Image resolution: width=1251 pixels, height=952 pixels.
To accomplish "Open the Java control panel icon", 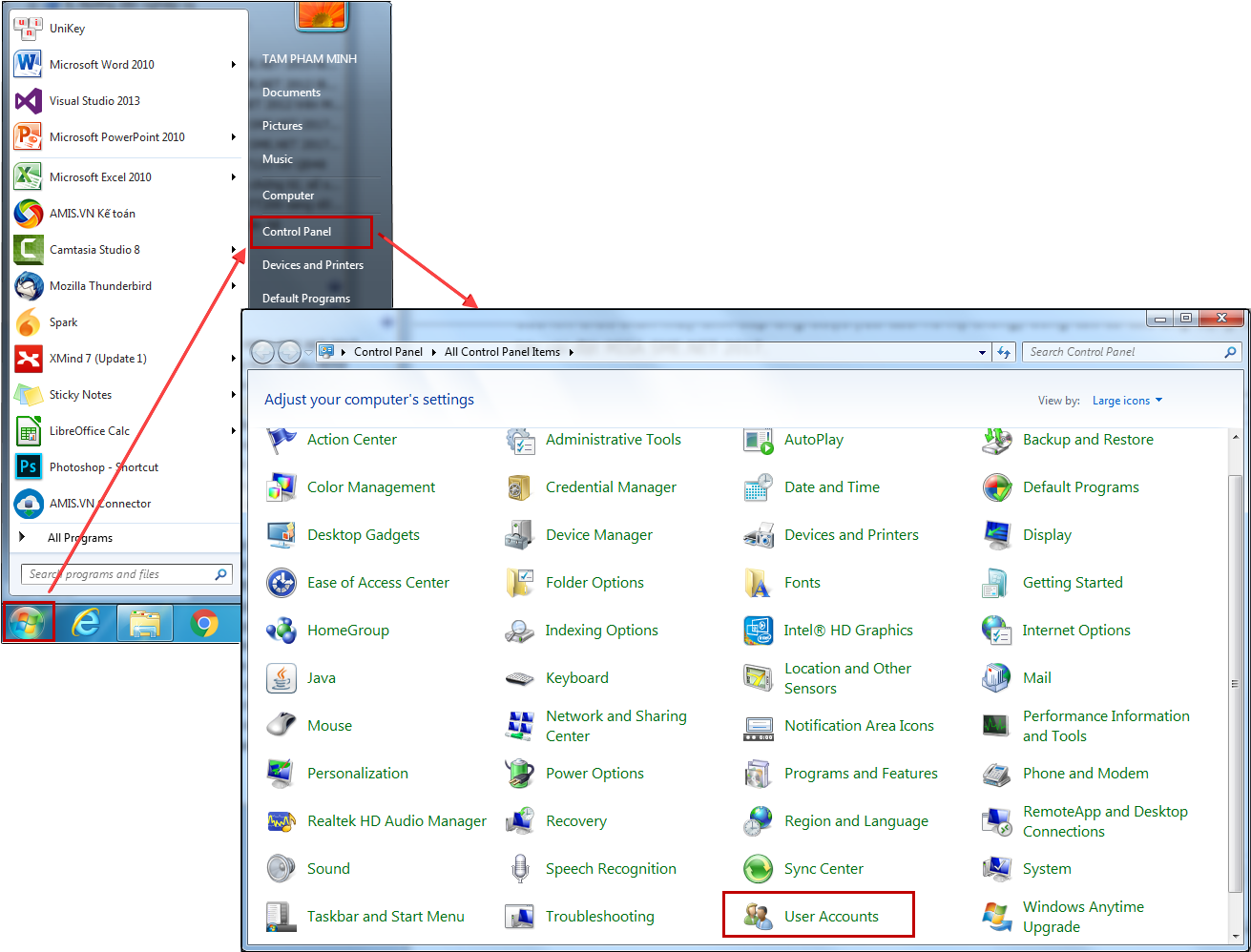I will (281, 678).
